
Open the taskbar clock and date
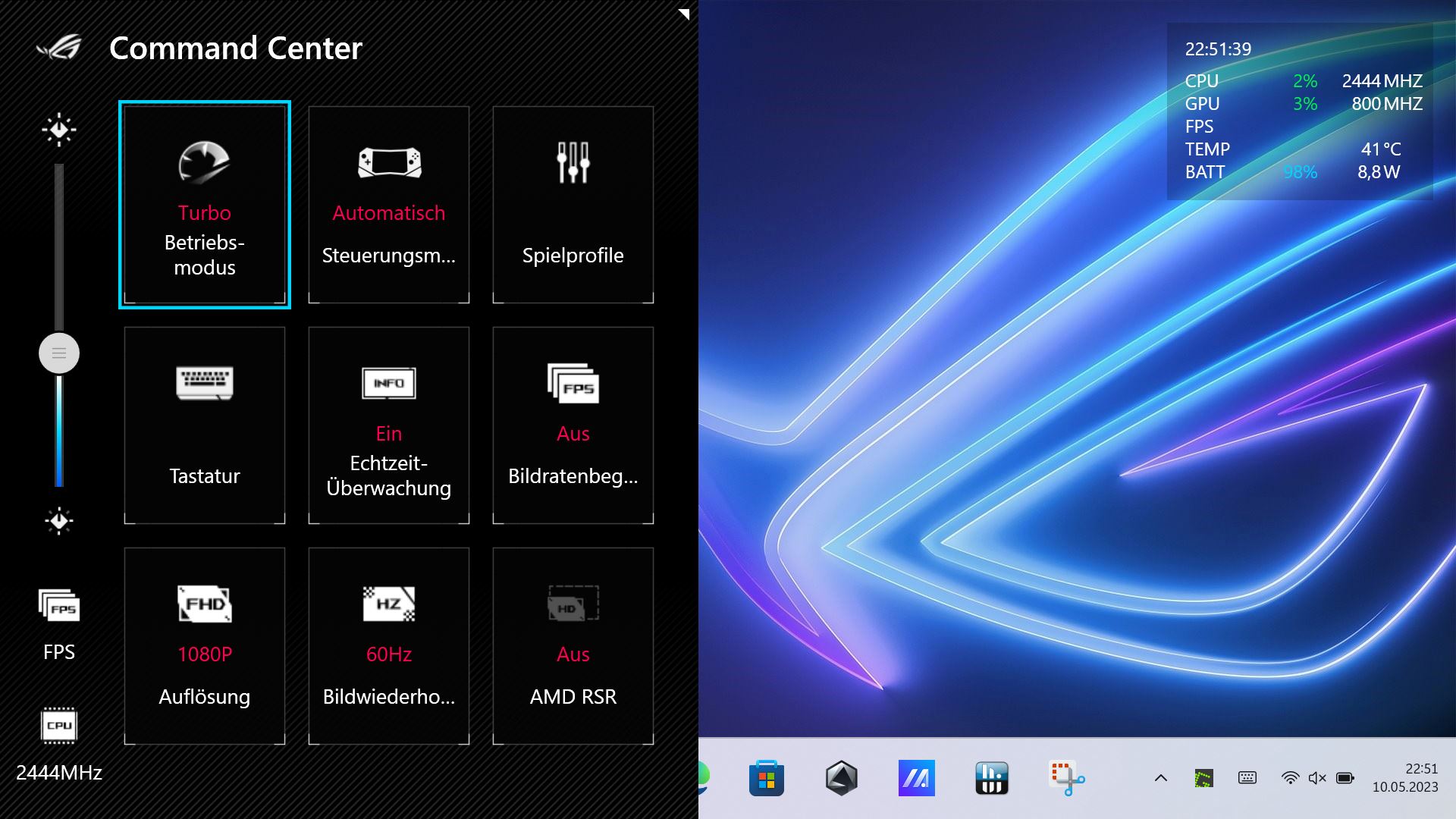point(1405,778)
